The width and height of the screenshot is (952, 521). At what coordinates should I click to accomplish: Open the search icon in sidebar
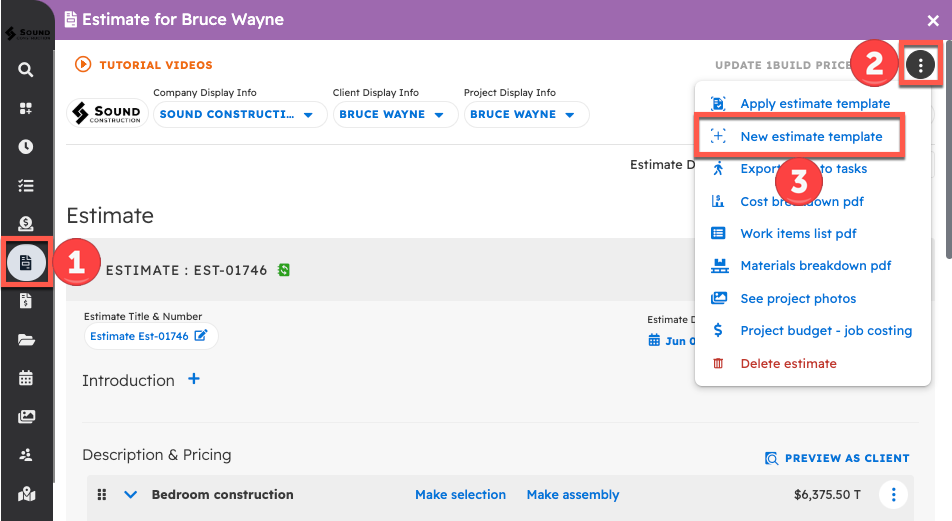pos(26,70)
